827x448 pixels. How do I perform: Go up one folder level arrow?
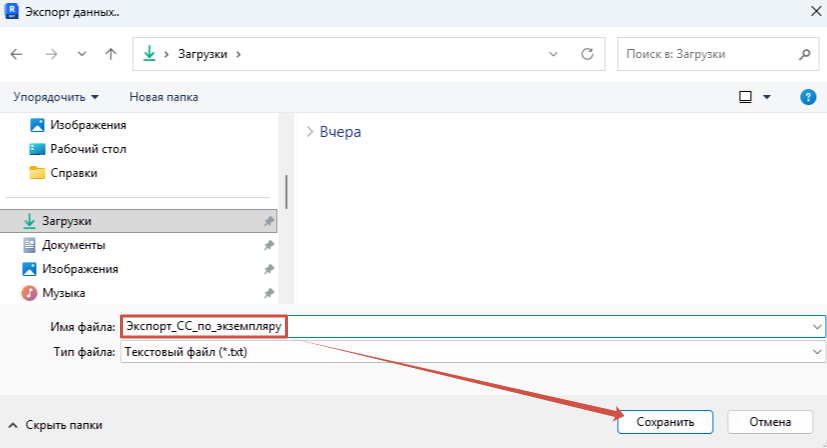pyautogui.click(x=111, y=54)
